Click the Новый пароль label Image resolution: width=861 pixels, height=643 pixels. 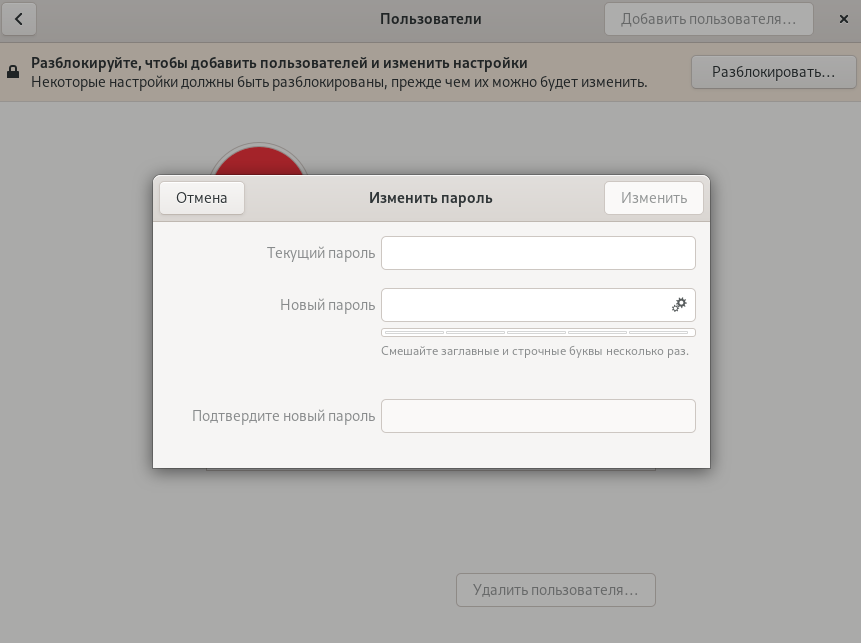[x=327, y=305]
